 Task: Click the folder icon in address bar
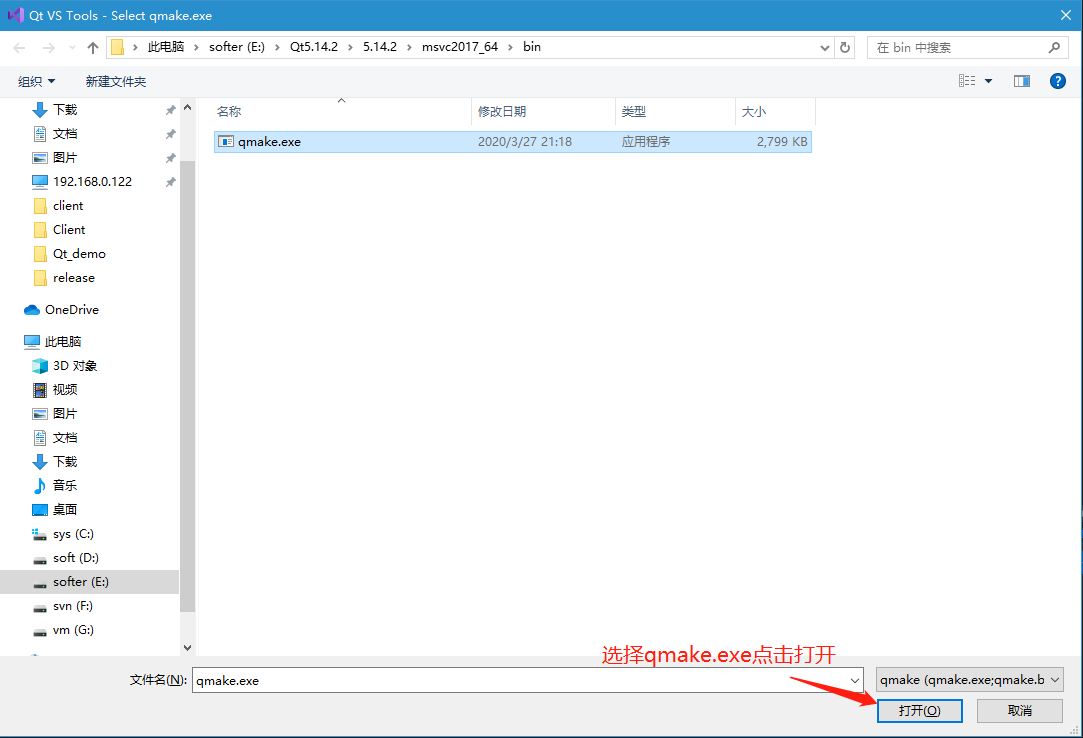(117, 47)
